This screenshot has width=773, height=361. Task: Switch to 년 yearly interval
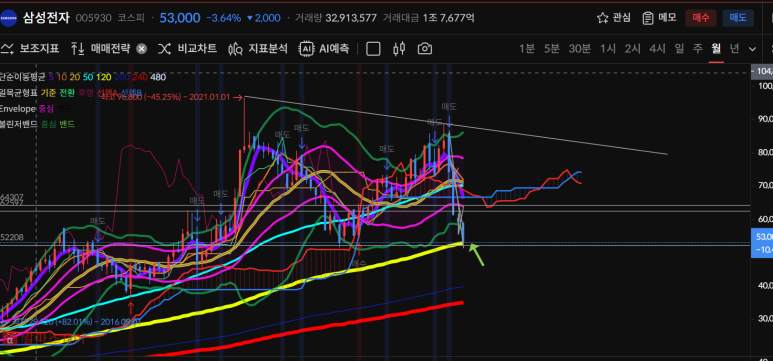coord(735,48)
